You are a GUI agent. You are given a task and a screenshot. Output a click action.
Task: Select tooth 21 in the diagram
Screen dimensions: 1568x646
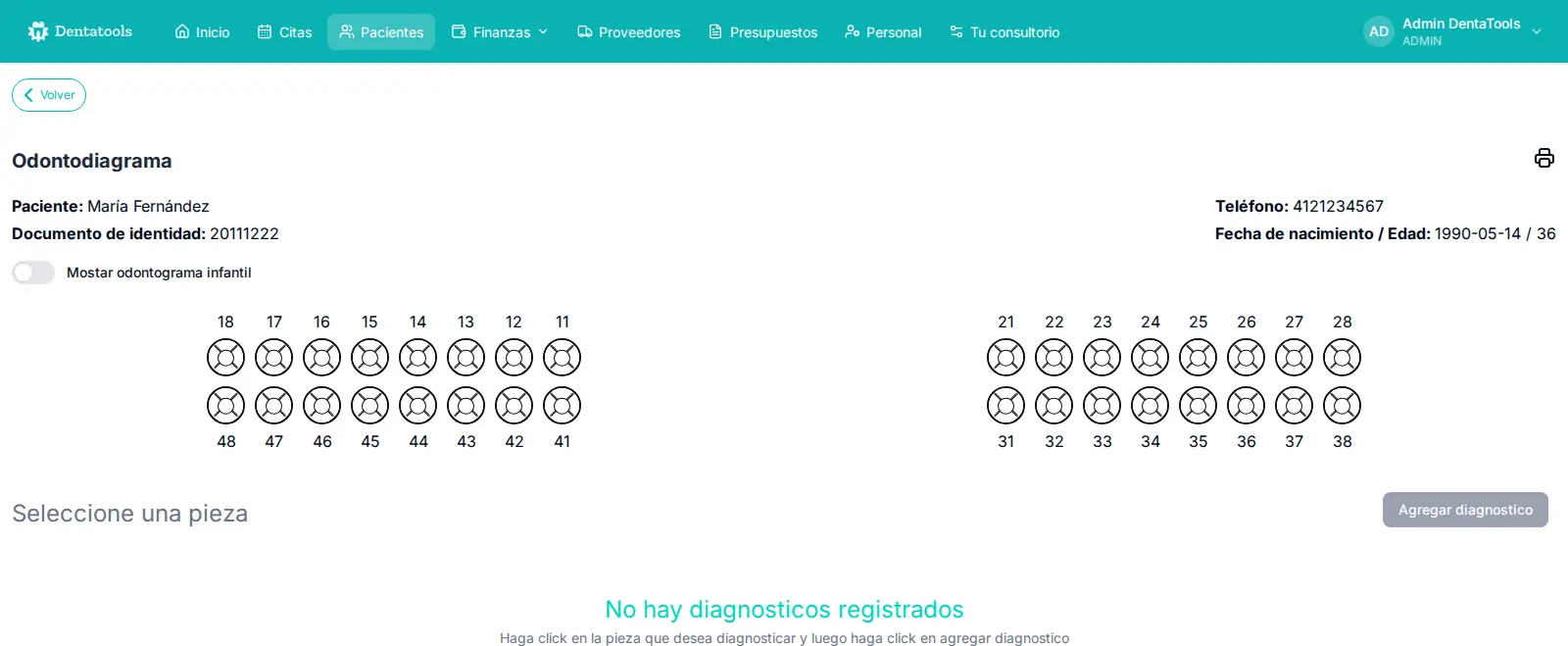pos(1005,357)
